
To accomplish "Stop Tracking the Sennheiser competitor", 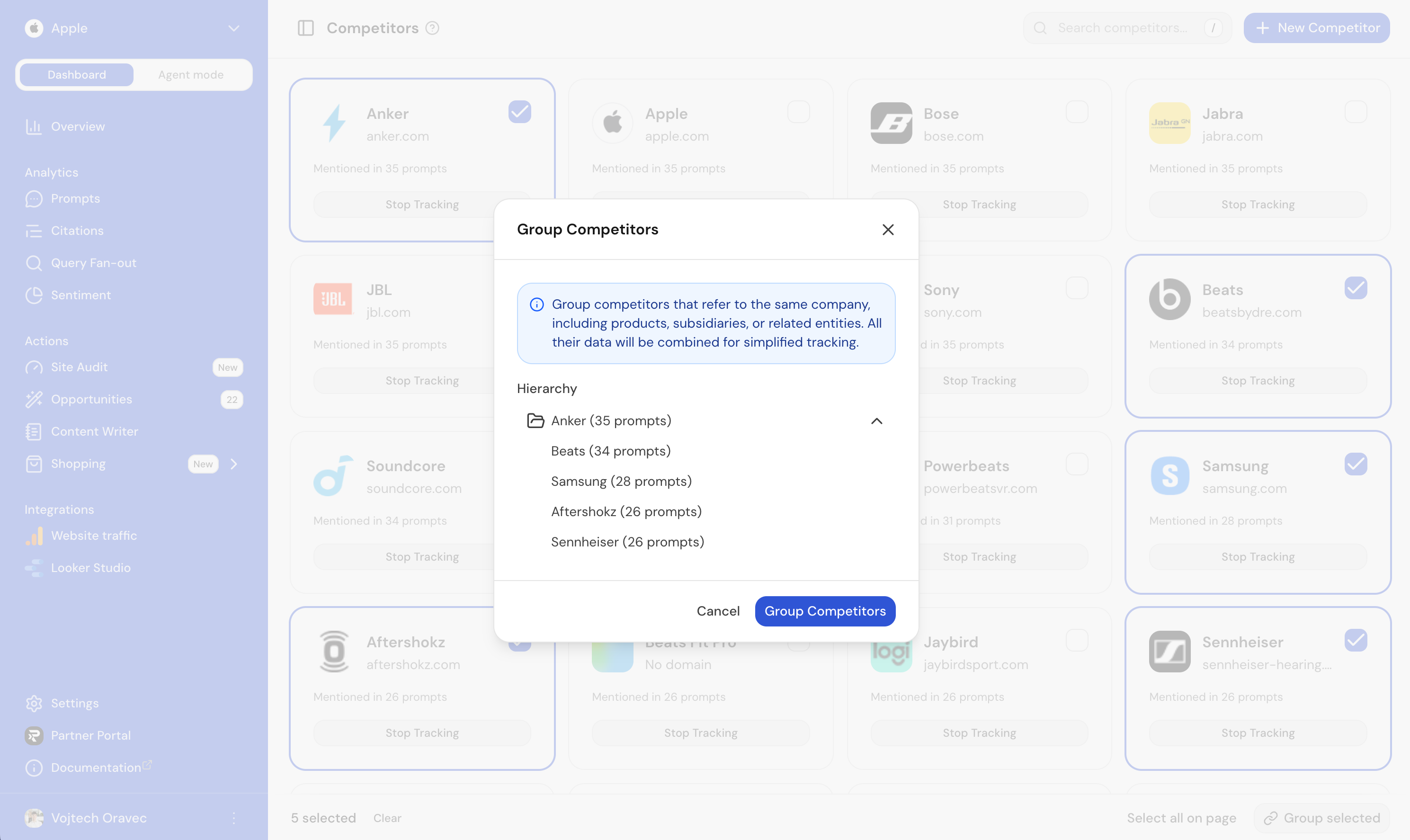I will 1258,733.
